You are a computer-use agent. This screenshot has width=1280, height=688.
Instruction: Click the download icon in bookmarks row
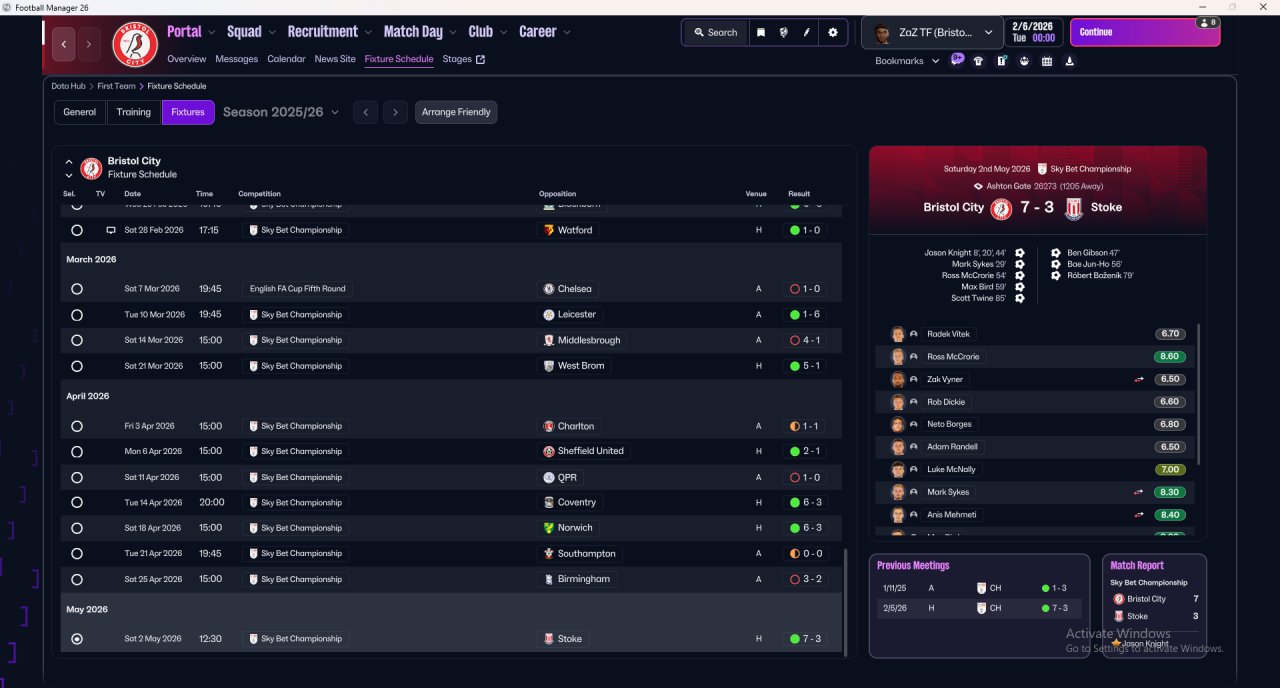[x=1070, y=61]
